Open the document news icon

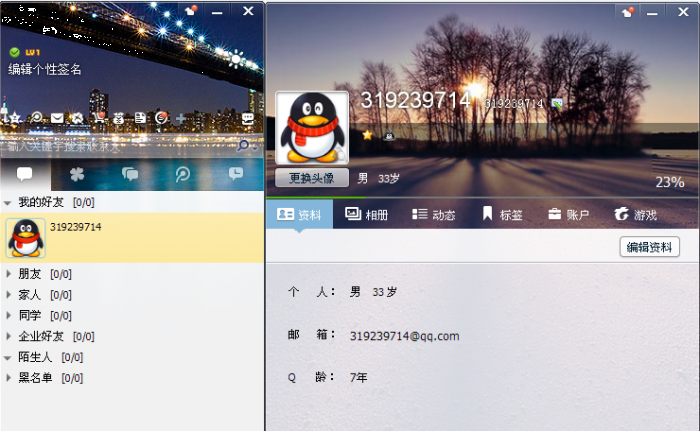pos(140,118)
